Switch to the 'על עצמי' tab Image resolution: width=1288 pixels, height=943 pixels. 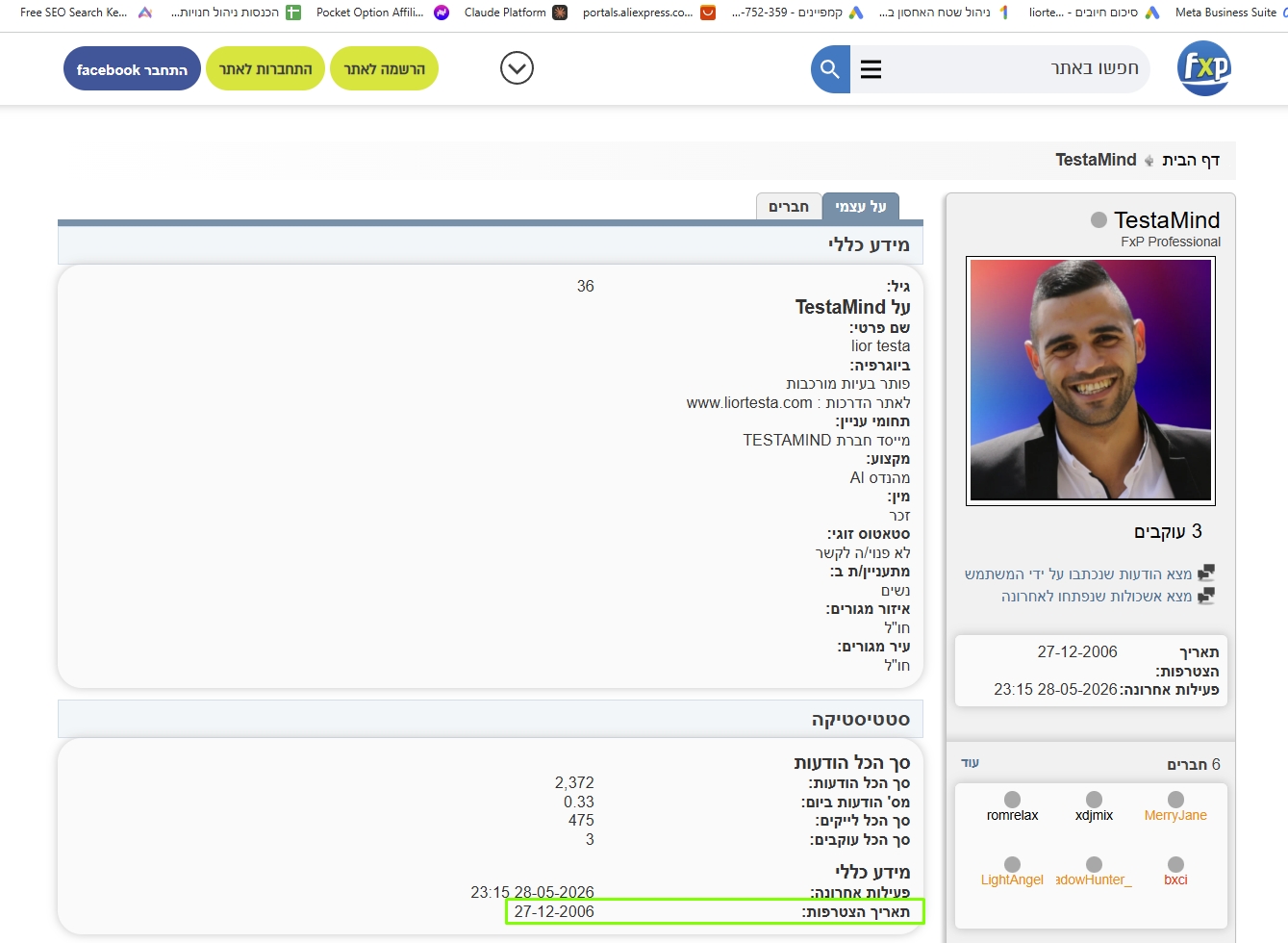pyautogui.click(x=860, y=206)
